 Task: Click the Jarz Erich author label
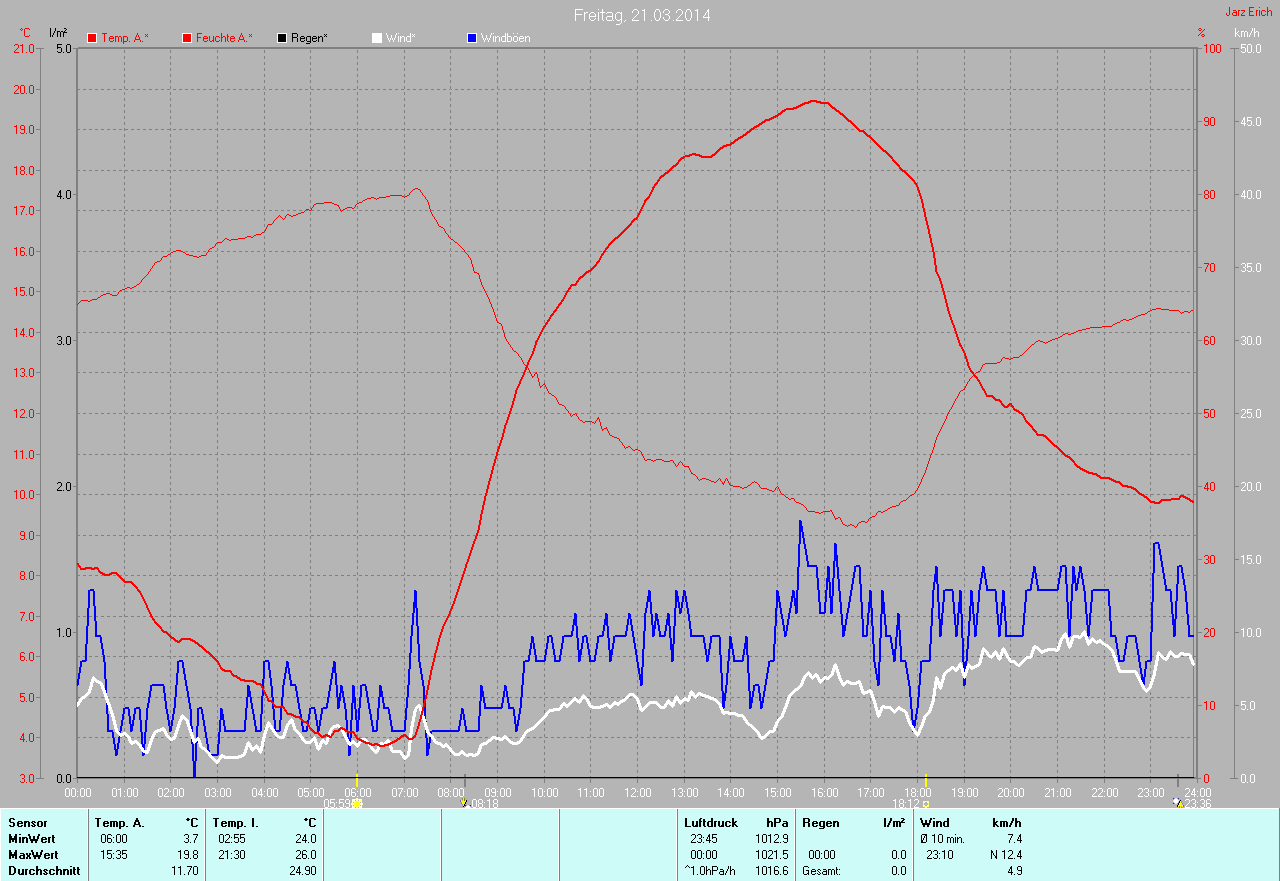click(1249, 11)
